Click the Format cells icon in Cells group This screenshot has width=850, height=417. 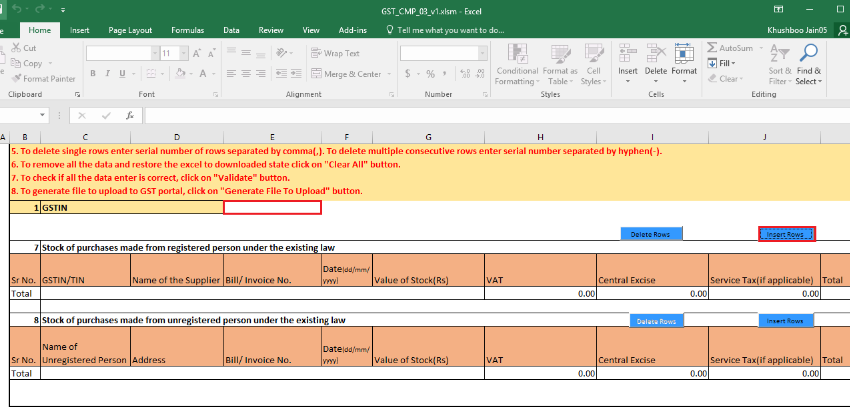pos(684,53)
